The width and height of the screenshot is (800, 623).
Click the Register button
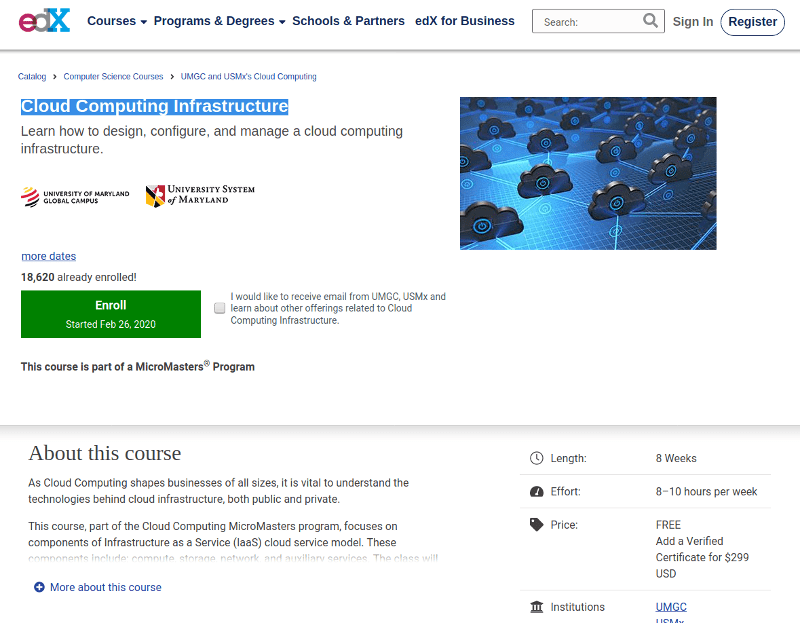[x=753, y=22]
